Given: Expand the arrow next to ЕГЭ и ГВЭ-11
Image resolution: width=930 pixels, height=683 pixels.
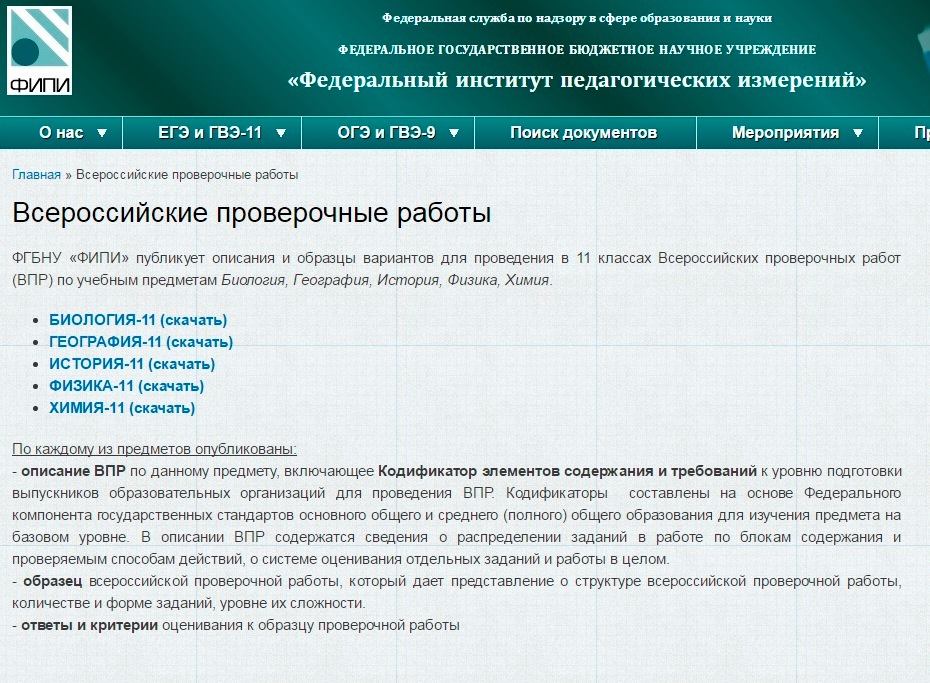Looking at the screenshot, I should (281, 133).
